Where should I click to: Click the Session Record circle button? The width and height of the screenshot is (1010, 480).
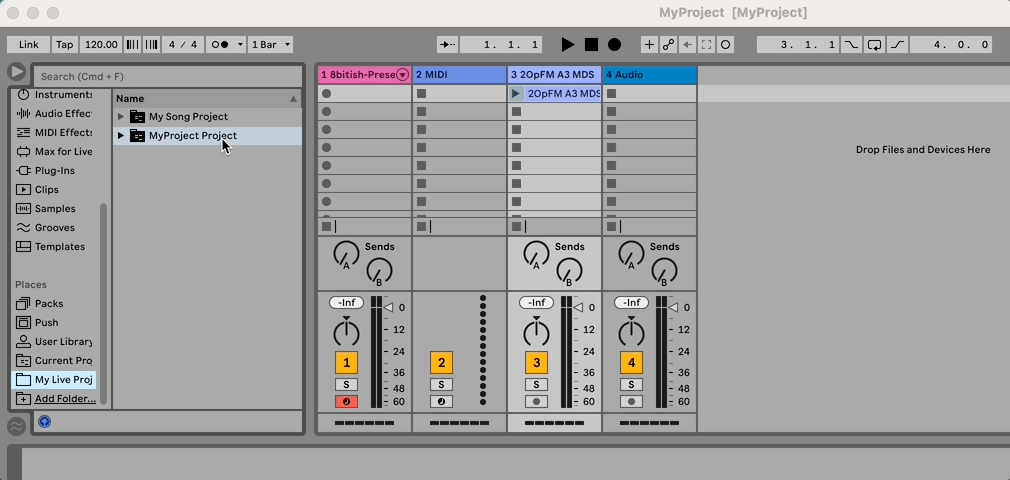[725, 44]
